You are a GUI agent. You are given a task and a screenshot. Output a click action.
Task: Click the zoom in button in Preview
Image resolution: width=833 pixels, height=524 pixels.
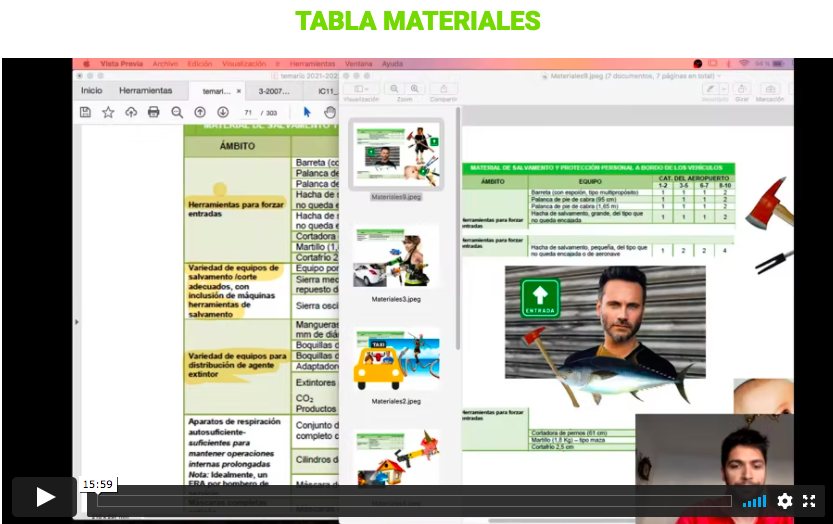point(414,89)
